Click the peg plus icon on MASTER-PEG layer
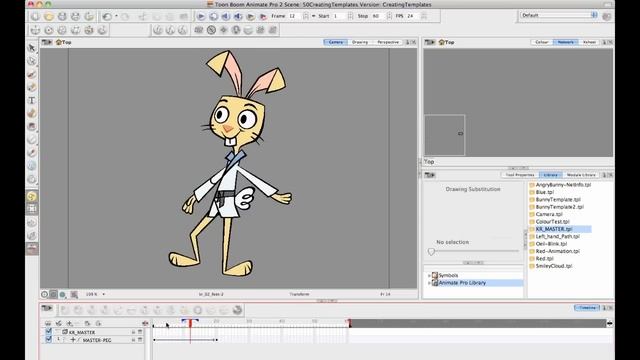The image size is (640, 360). (x=73, y=340)
